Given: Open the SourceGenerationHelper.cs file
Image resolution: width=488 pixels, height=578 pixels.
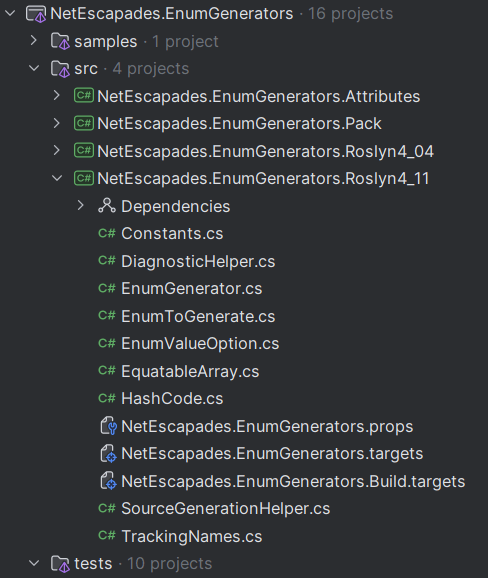Looking at the screenshot, I should 226,509.
